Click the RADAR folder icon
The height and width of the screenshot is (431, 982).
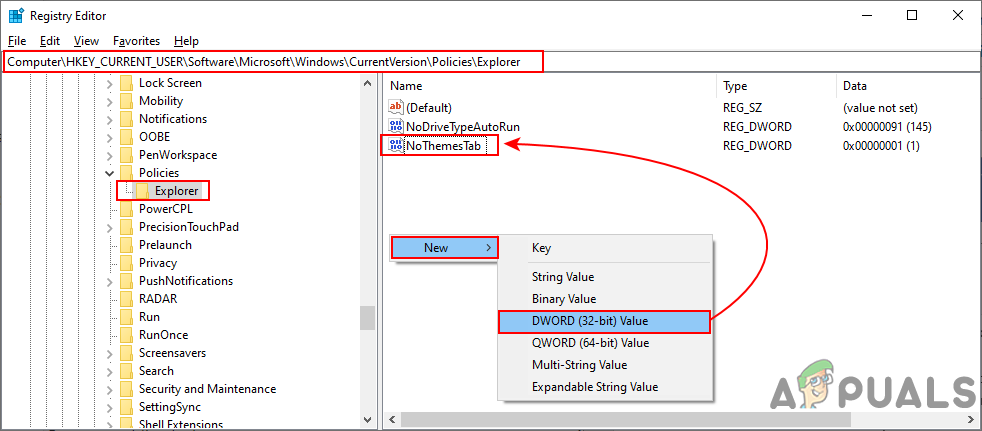pos(127,299)
